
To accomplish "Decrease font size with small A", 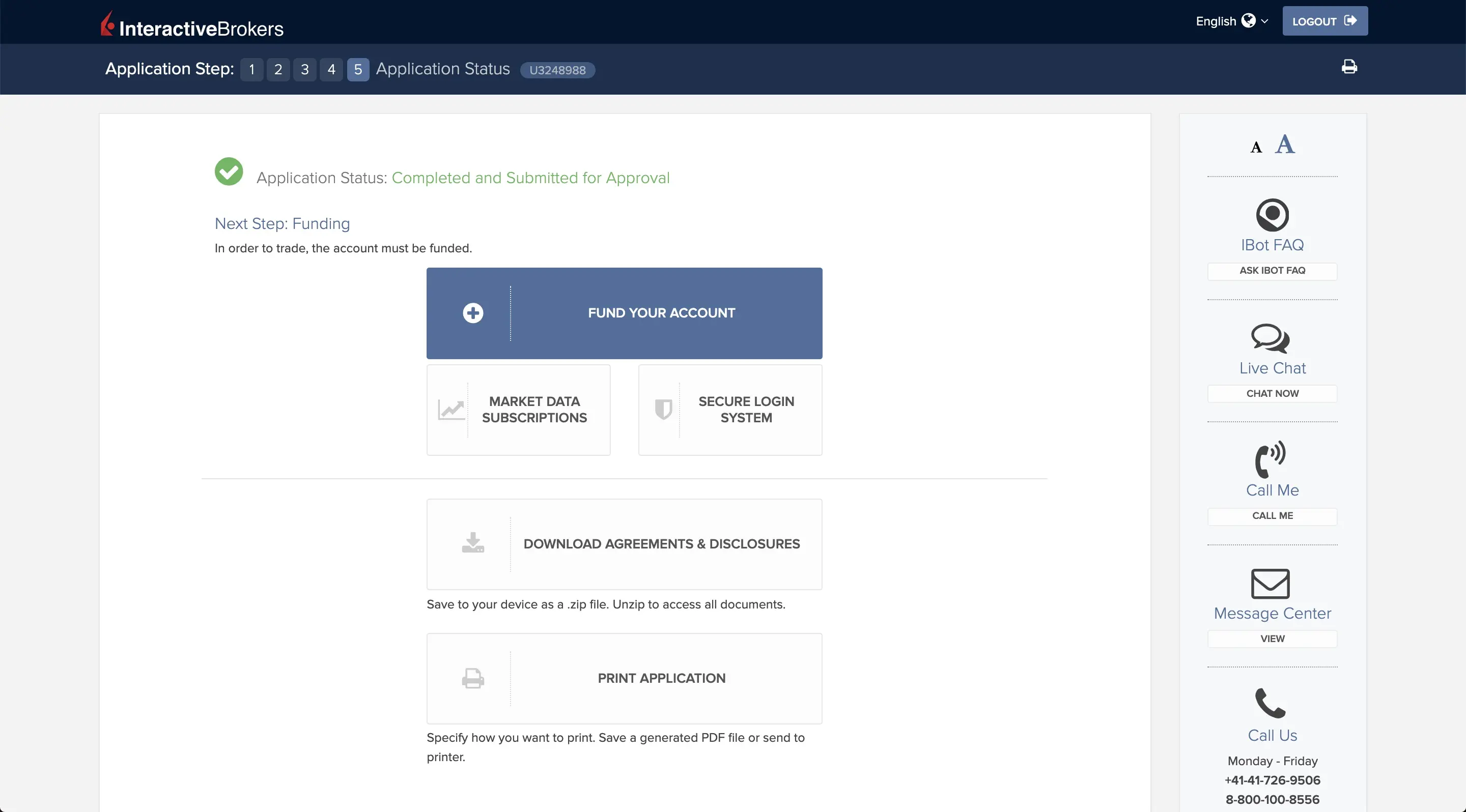I will [1256, 148].
